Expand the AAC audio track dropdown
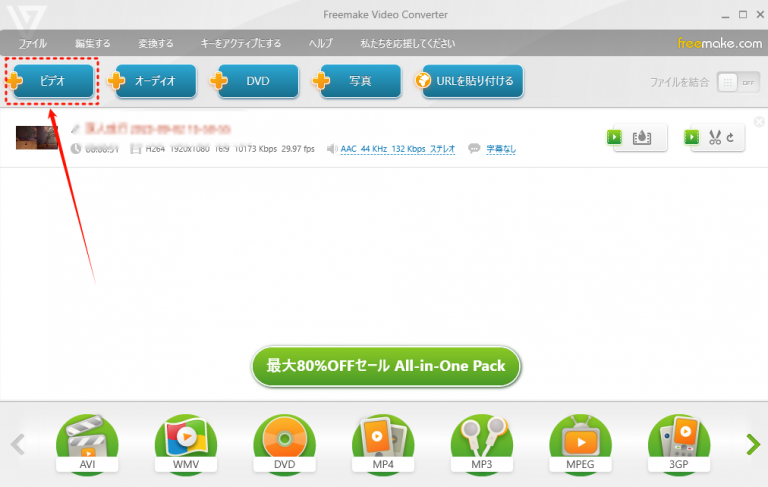 397,149
